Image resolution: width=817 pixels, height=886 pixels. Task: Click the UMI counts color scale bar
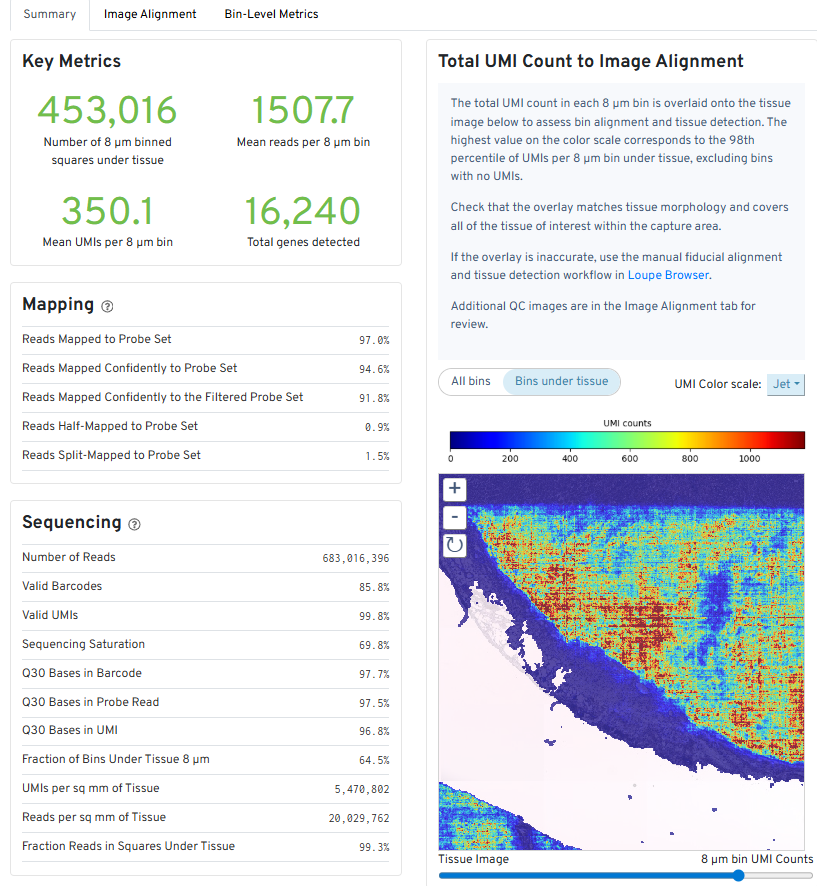pyautogui.click(x=625, y=439)
